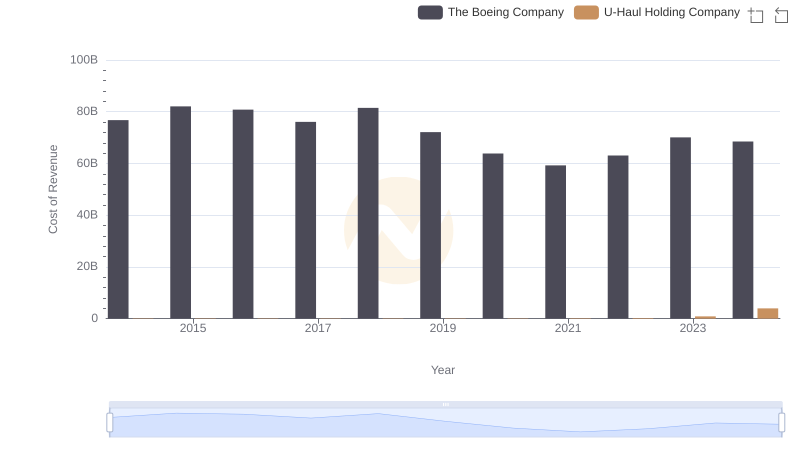Click the Boeing bar for 2020
Viewport: 800px width, 461px height.
(493, 236)
